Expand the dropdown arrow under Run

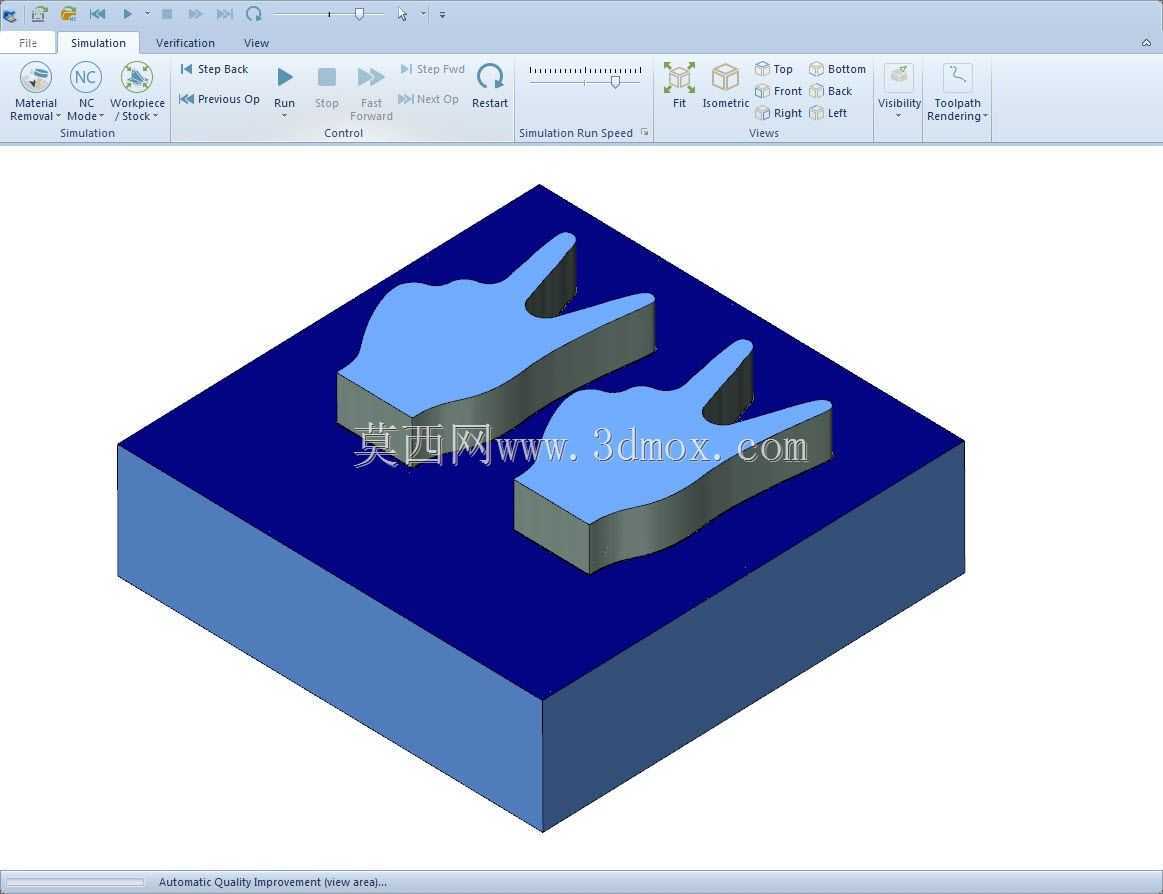pos(284,116)
